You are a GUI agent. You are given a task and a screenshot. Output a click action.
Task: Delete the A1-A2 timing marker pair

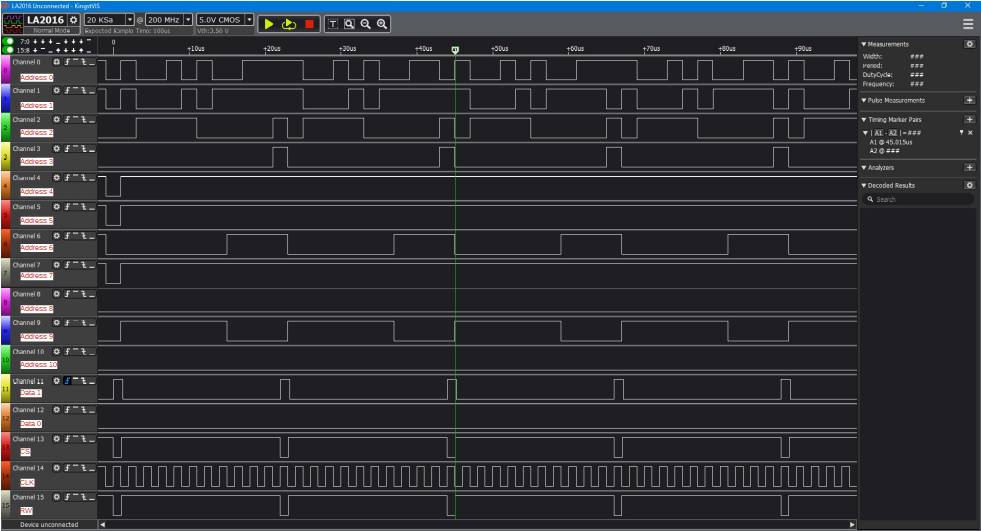(969, 133)
